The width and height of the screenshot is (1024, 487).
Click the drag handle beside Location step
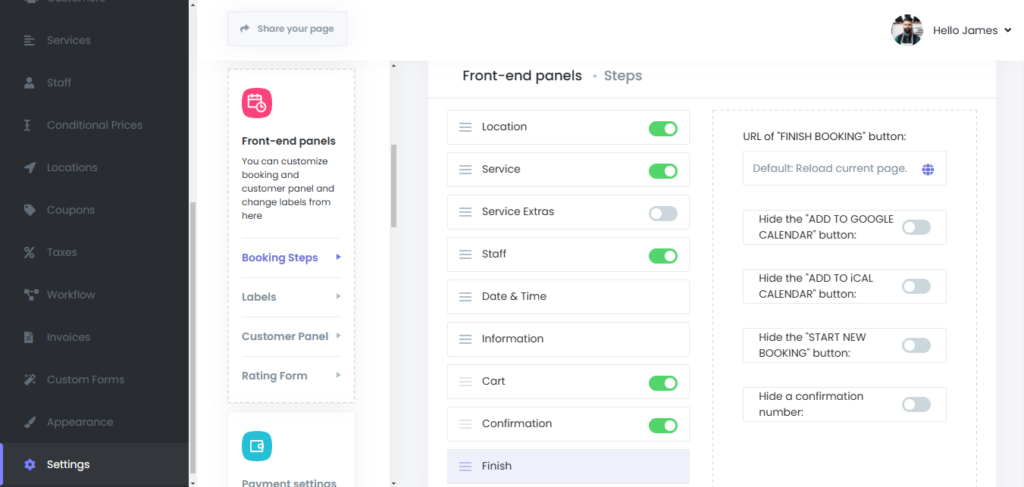point(465,127)
